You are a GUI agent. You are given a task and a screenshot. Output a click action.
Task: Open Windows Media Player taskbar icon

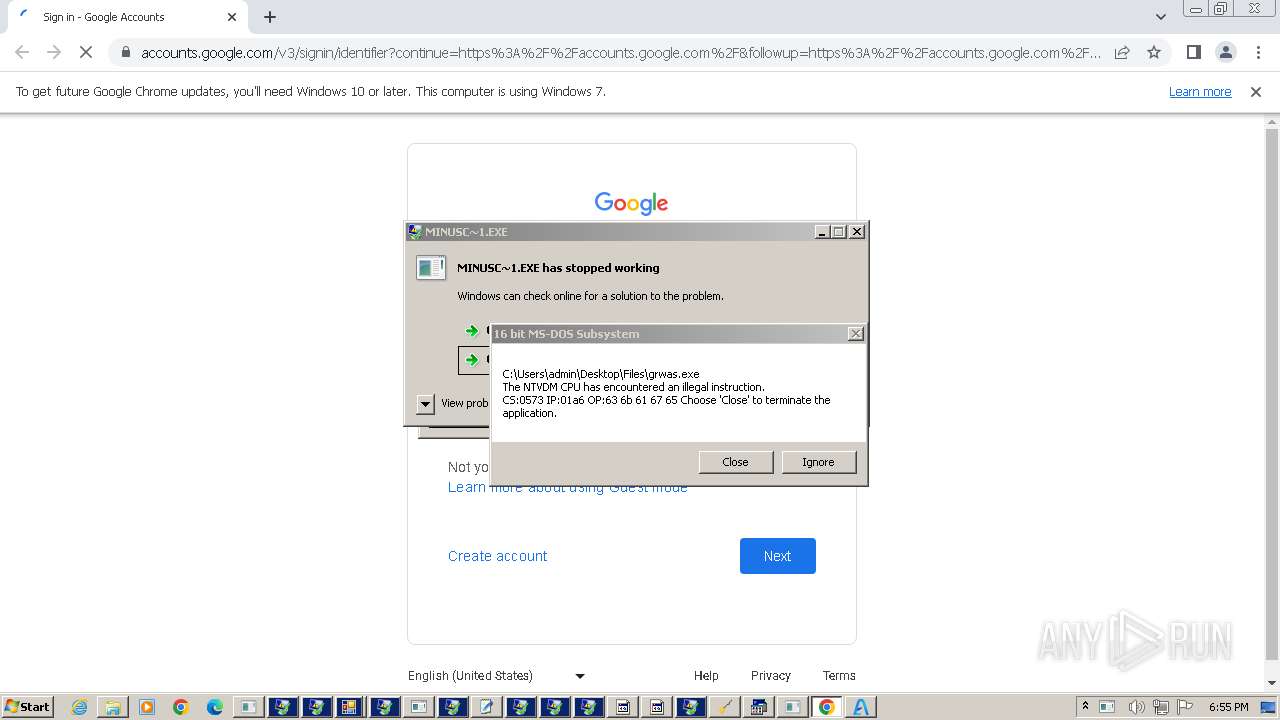[x=147, y=707]
